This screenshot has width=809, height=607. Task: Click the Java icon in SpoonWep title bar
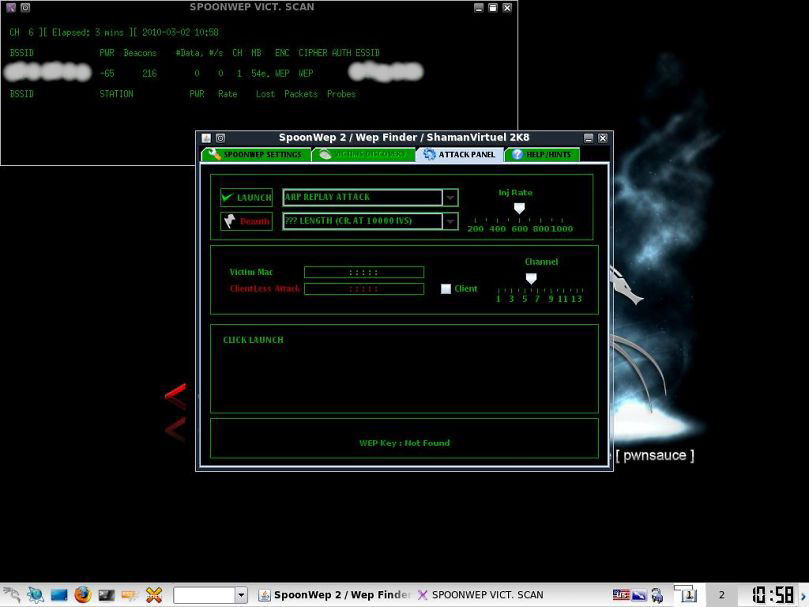(x=206, y=138)
